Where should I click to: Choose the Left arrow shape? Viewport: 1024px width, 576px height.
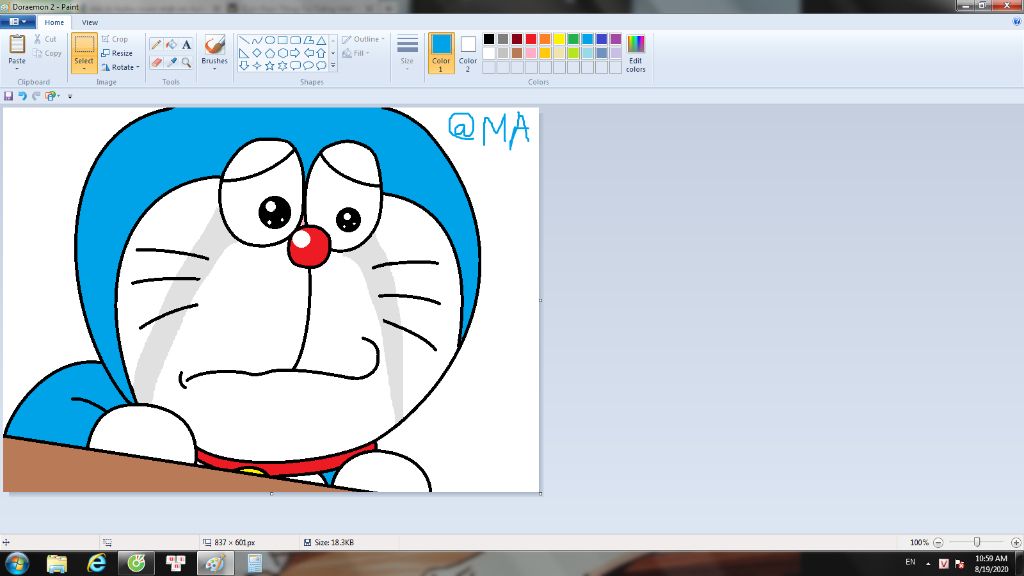(308, 53)
